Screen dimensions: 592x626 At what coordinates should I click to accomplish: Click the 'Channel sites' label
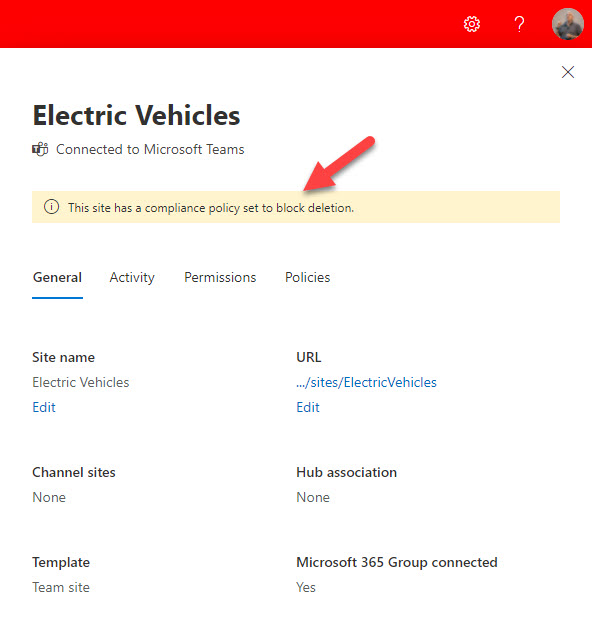click(74, 472)
